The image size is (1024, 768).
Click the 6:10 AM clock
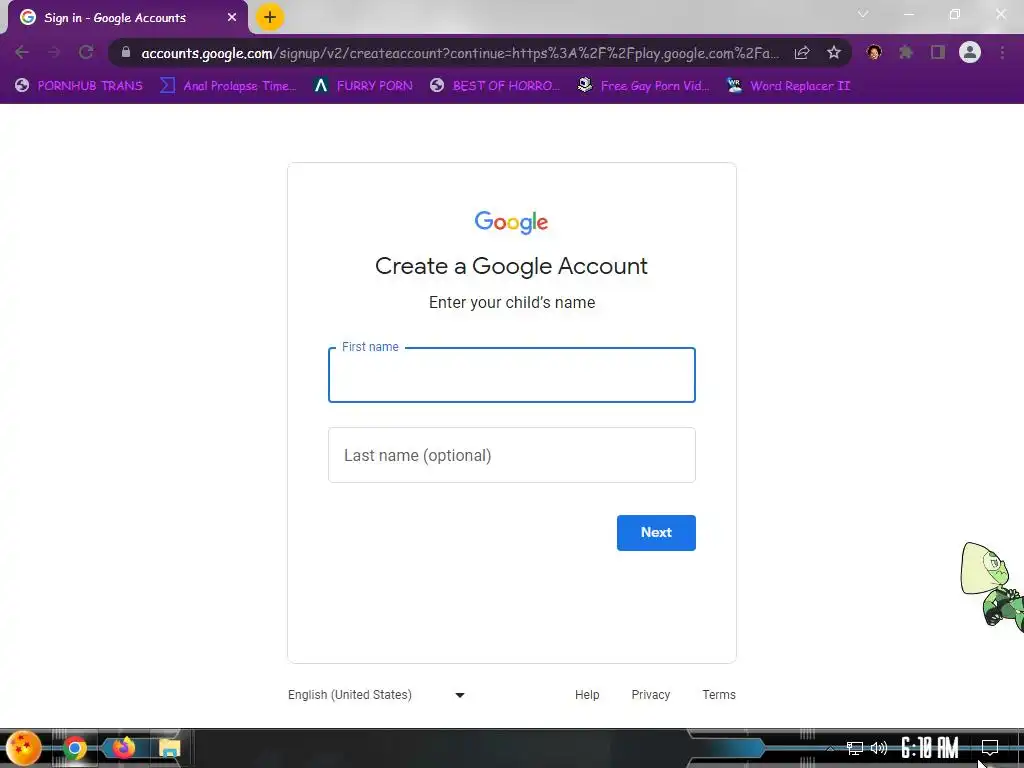pos(929,748)
